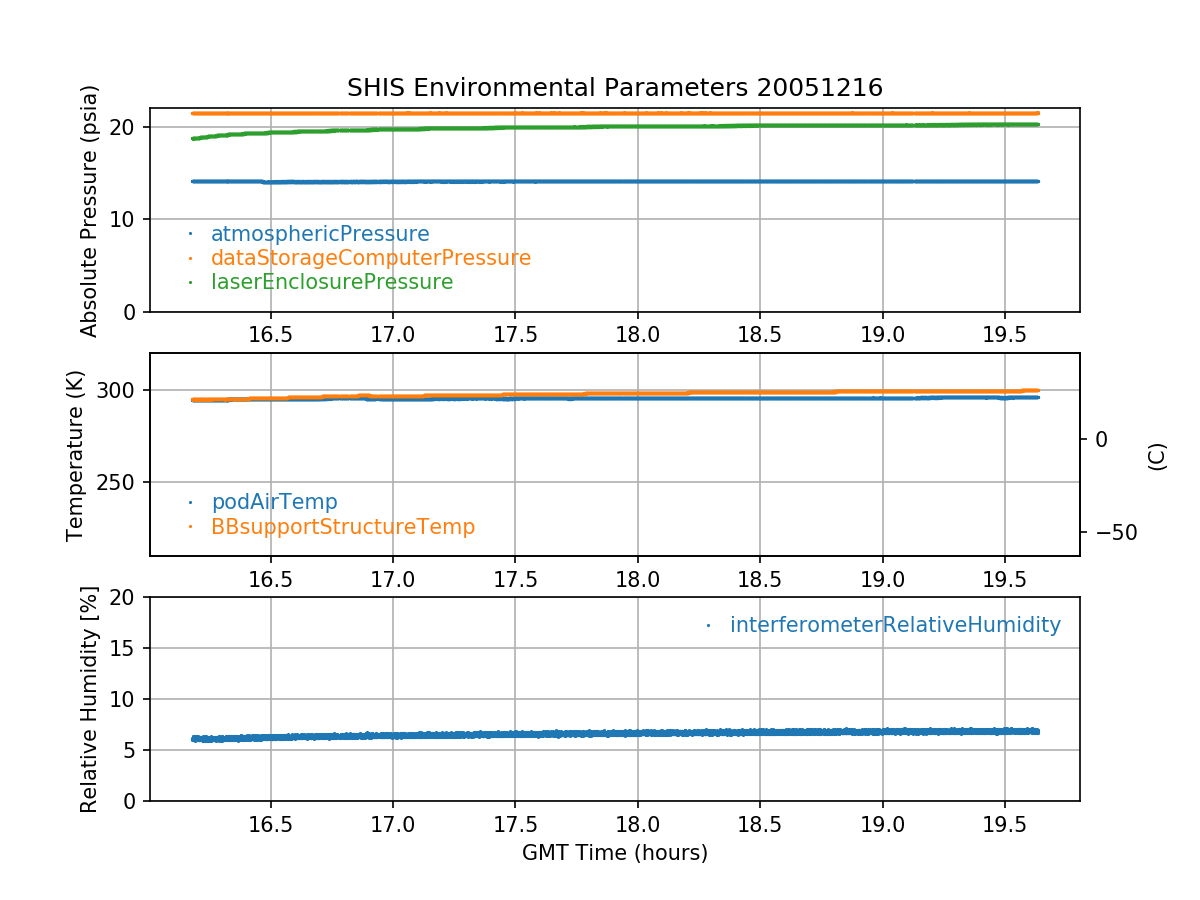Screen dimensions: 1200x900
Task: Select the interferometerRelativeHumidity legend entry
Action: tap(894, 625)
